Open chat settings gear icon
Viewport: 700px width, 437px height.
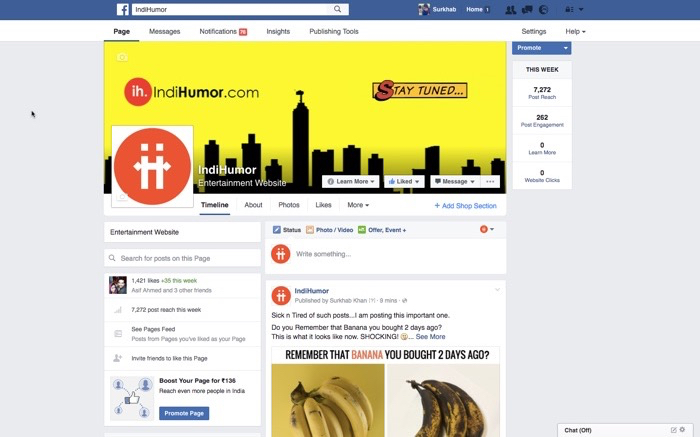tap(682, 430)
